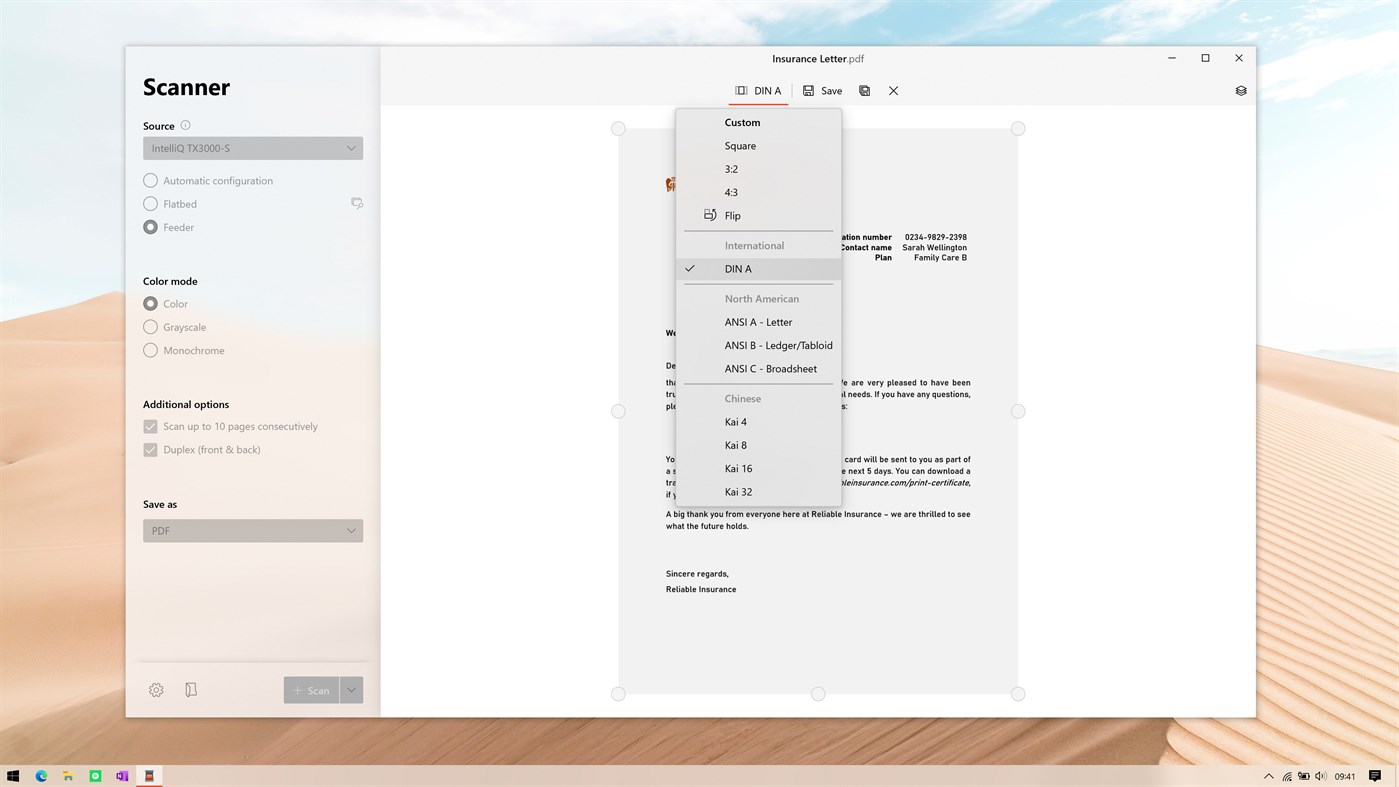The image size is (1399, 787).
Task: Select Kai 32 paper format
Action: click(758, 492)
